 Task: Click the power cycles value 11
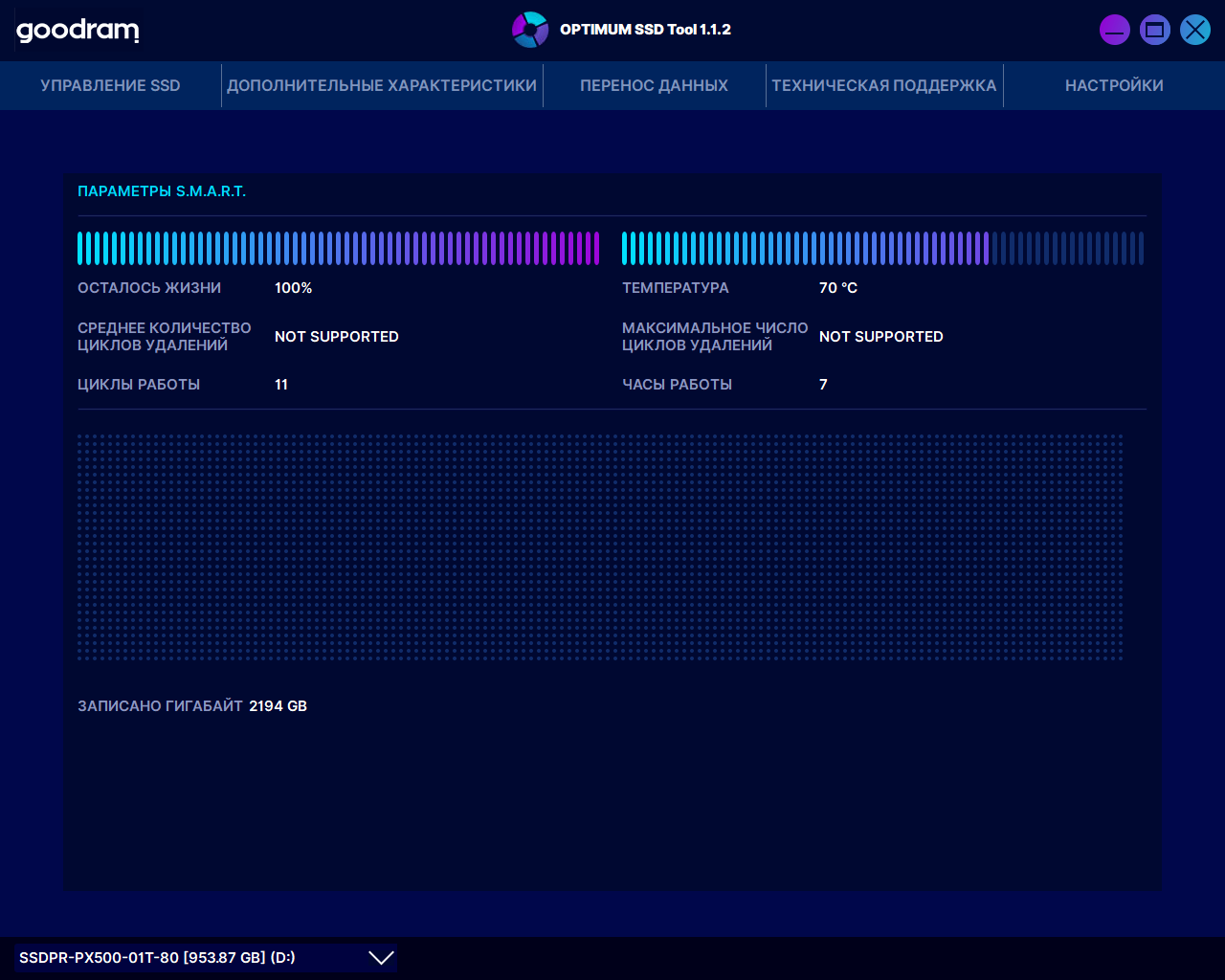tap(281, 385)
